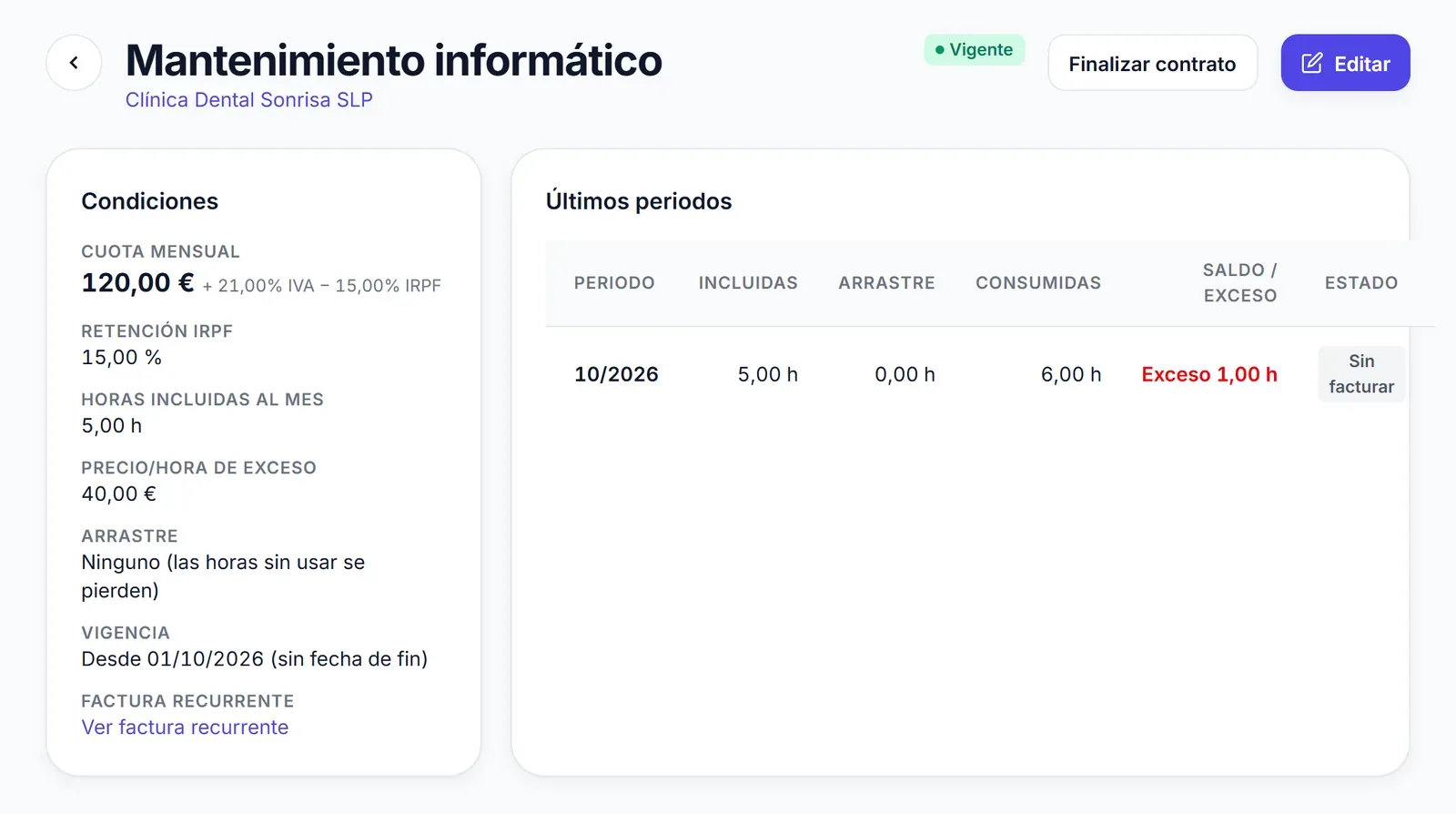Click the 0,00 h carryover cell
Screen dimensions: 1456x814
905,374
